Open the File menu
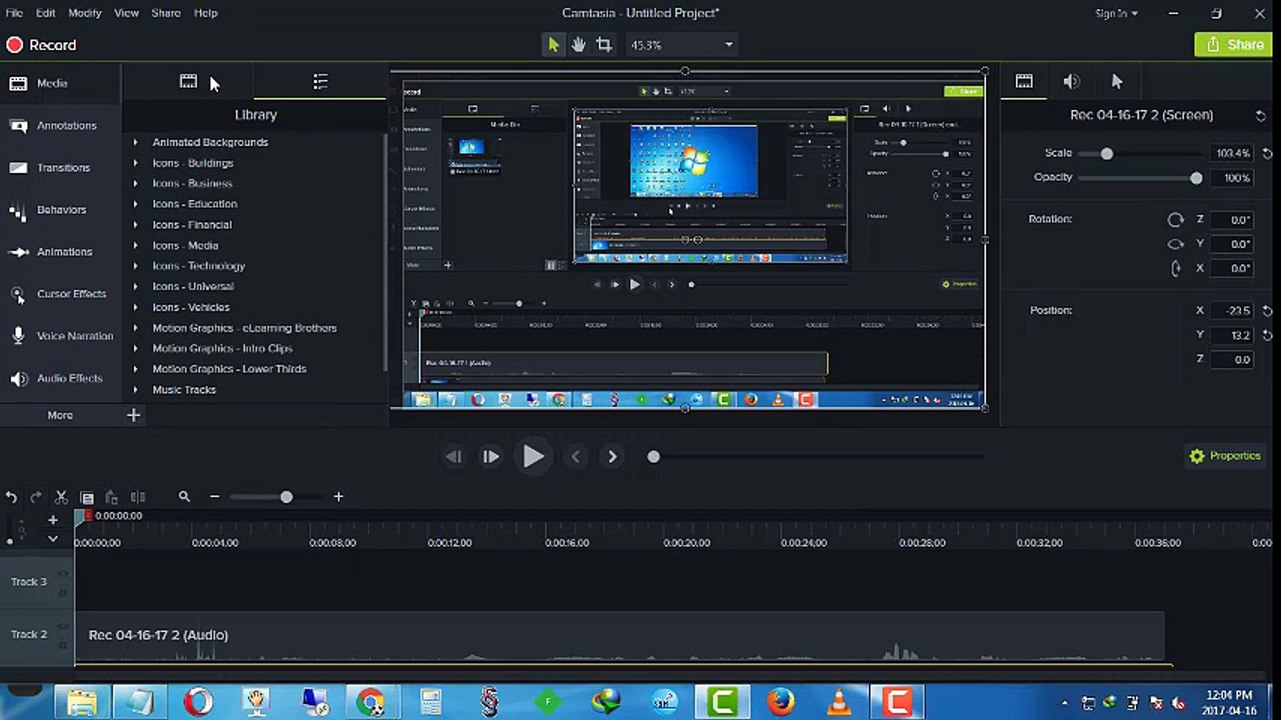The width and height of the screenshot is (1281, 720). point(14,13)
